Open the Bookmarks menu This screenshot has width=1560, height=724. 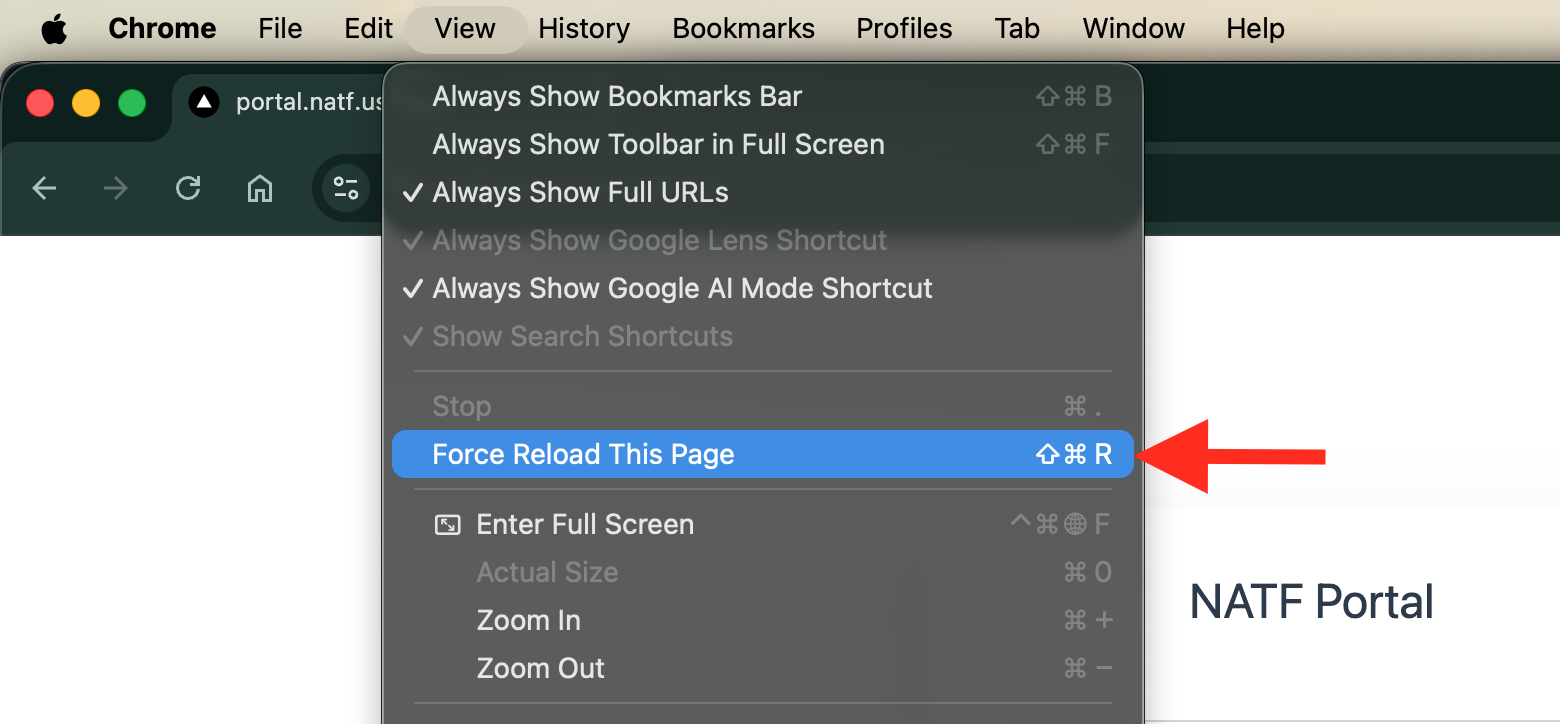(x=743, y=28)
